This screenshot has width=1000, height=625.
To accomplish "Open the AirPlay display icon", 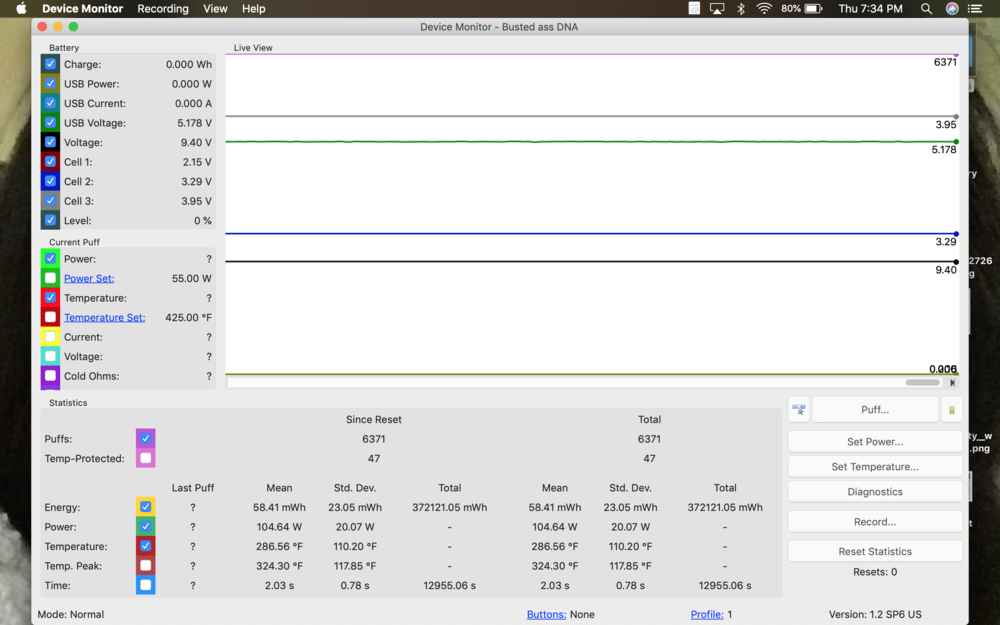I will 717,8.
